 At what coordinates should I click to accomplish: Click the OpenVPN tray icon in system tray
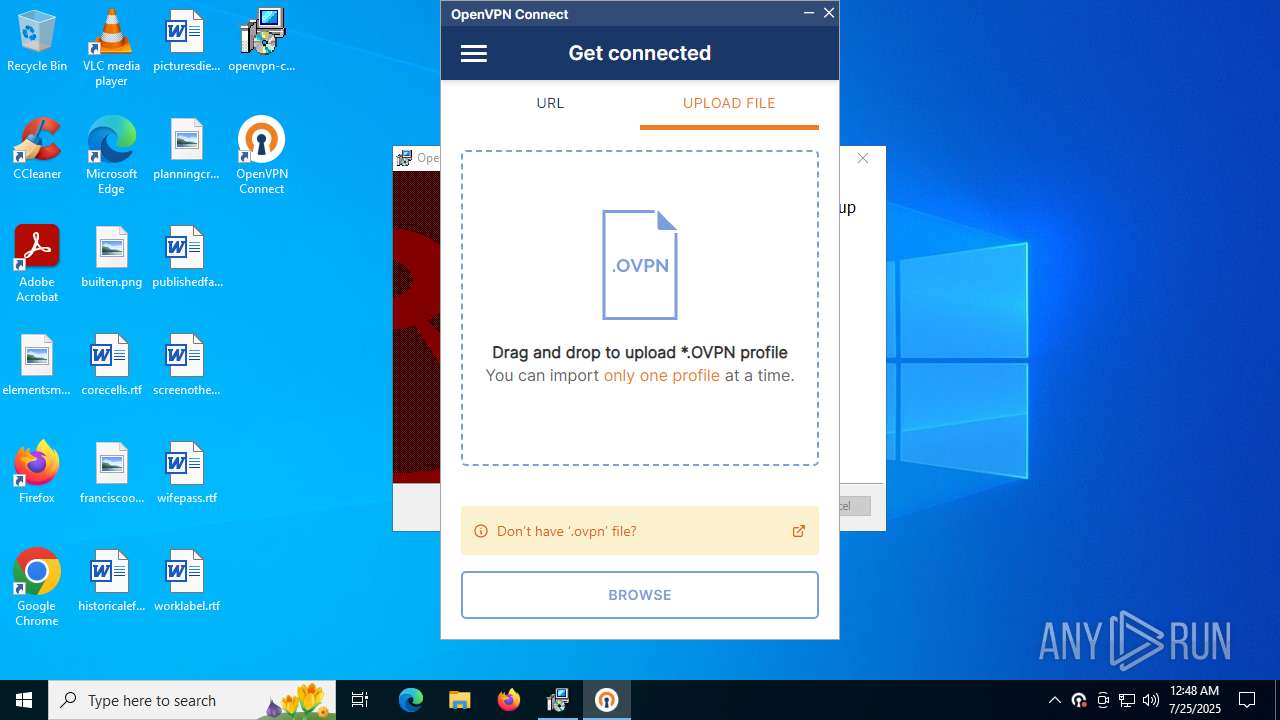1079,700
